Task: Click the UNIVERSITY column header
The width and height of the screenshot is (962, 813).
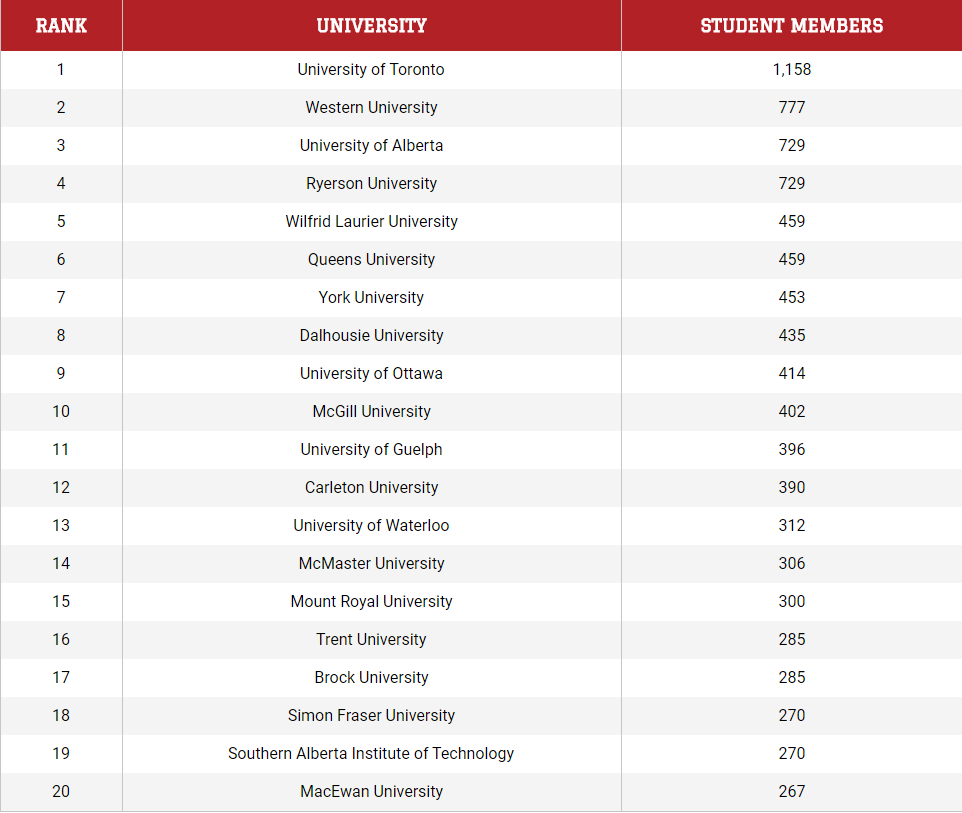Action: [x=372, y=26]
